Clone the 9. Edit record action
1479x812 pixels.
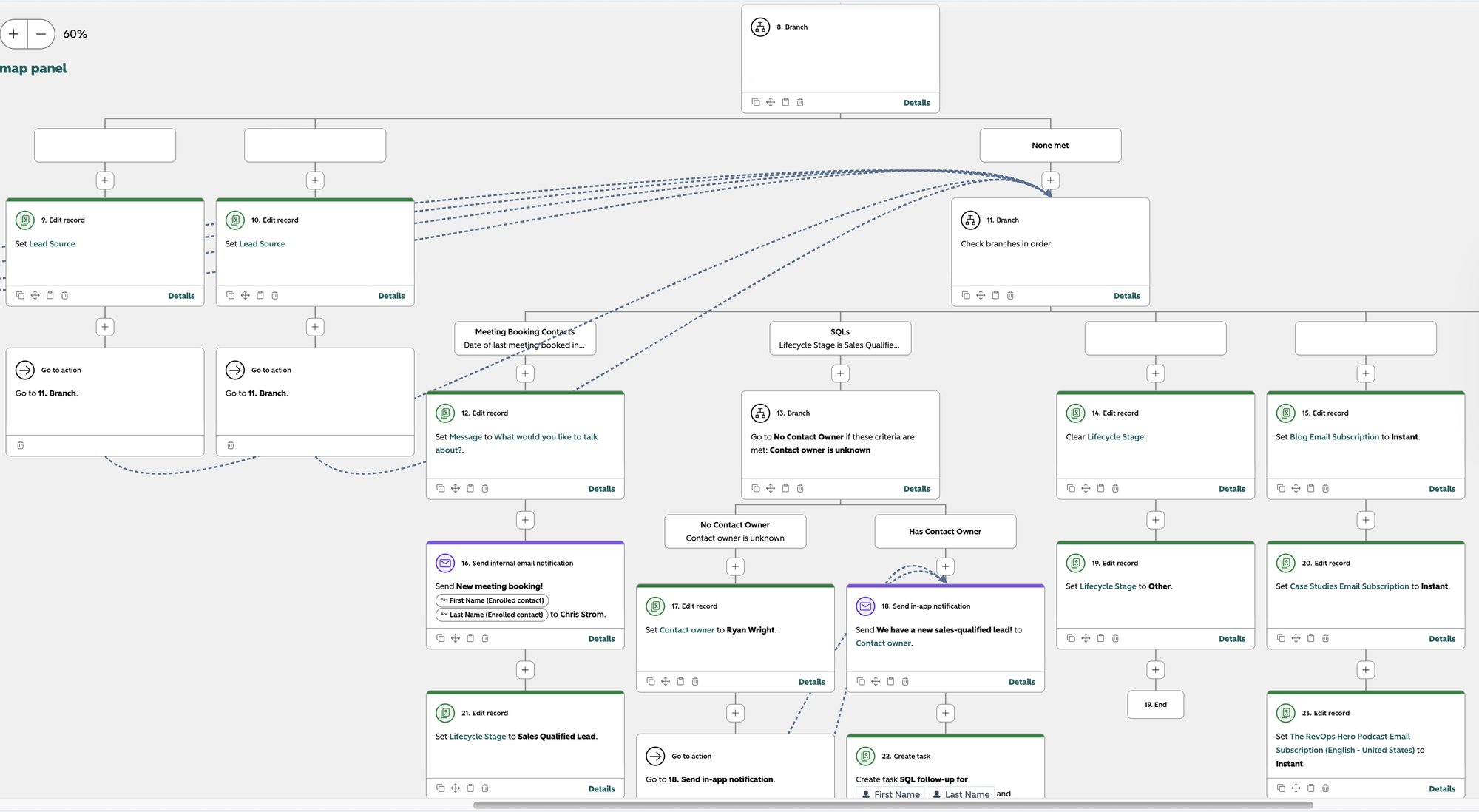[x=21, y=295]
